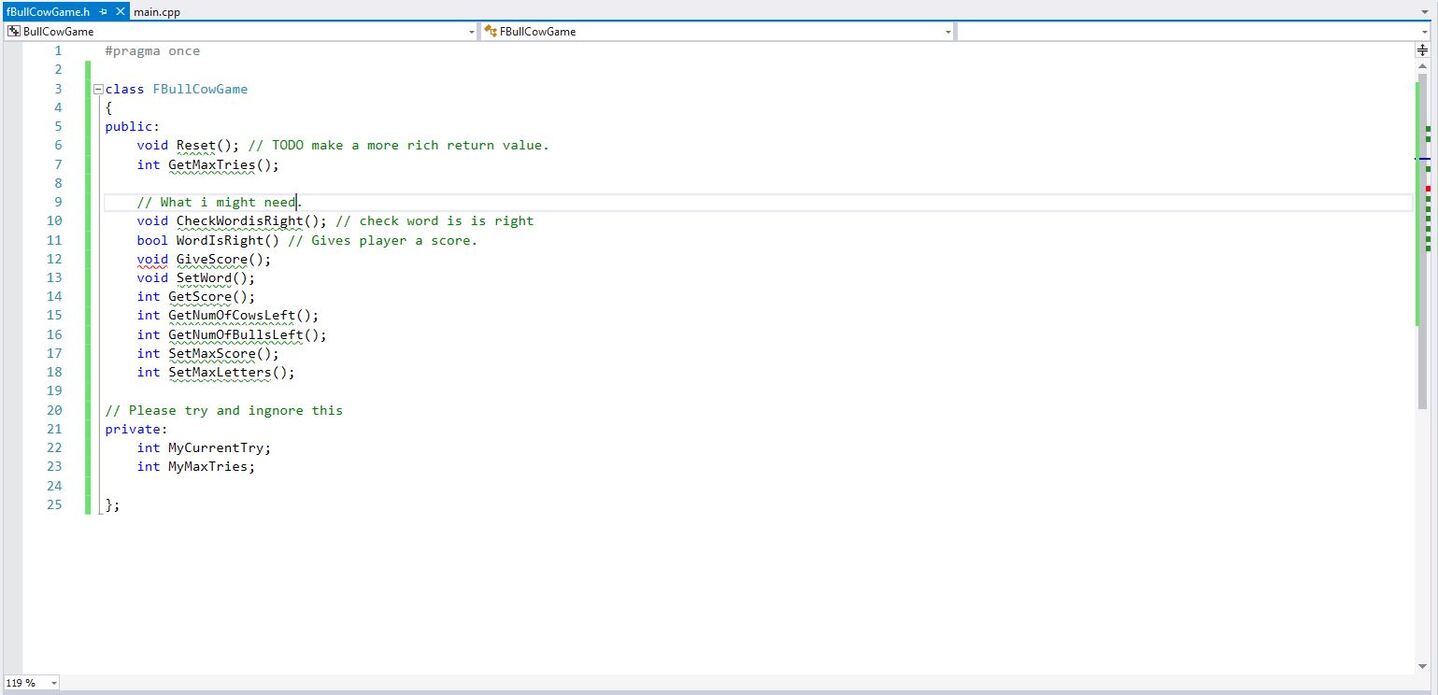Image resolution: width=1438 pixels, height=695 pixels.
Task: Click the 'check word is is right' comment
Action: [x=435, y=221]
